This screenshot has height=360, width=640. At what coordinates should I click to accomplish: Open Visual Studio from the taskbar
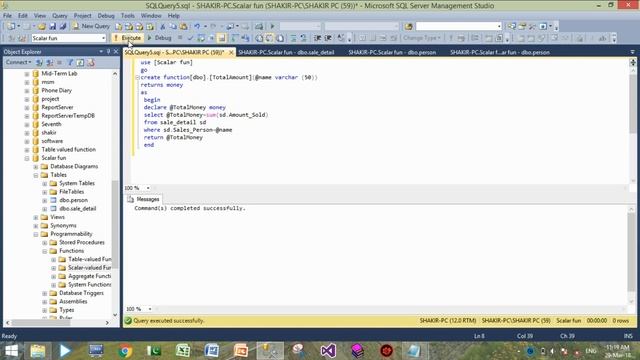tap(328, 351)
